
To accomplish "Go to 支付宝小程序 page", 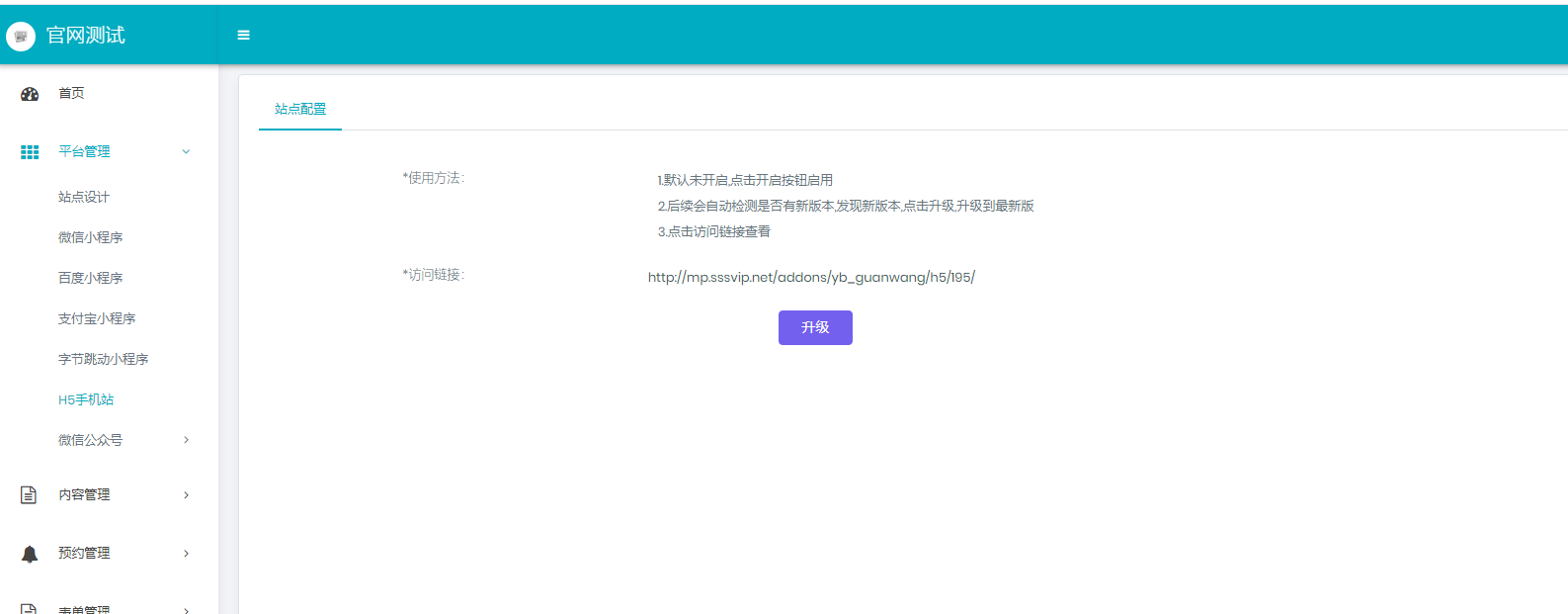I will tap(97, 318).
